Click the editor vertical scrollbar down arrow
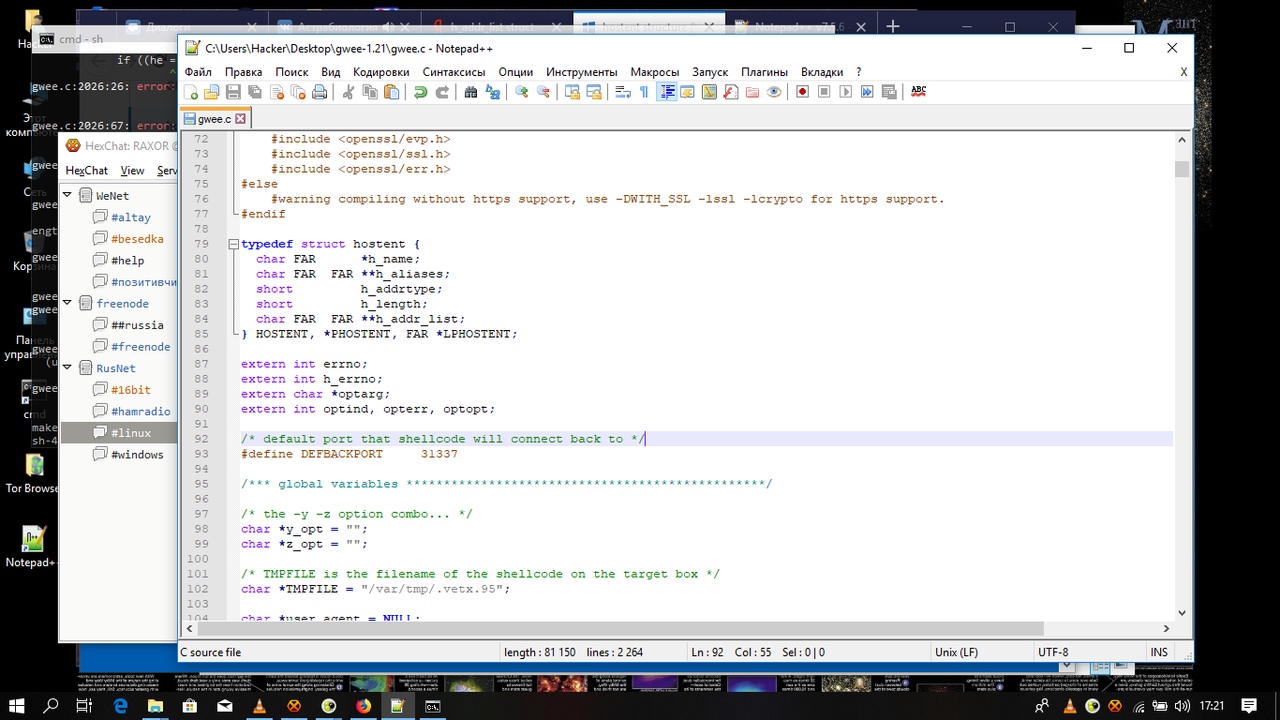 (x=1182, y=613)
